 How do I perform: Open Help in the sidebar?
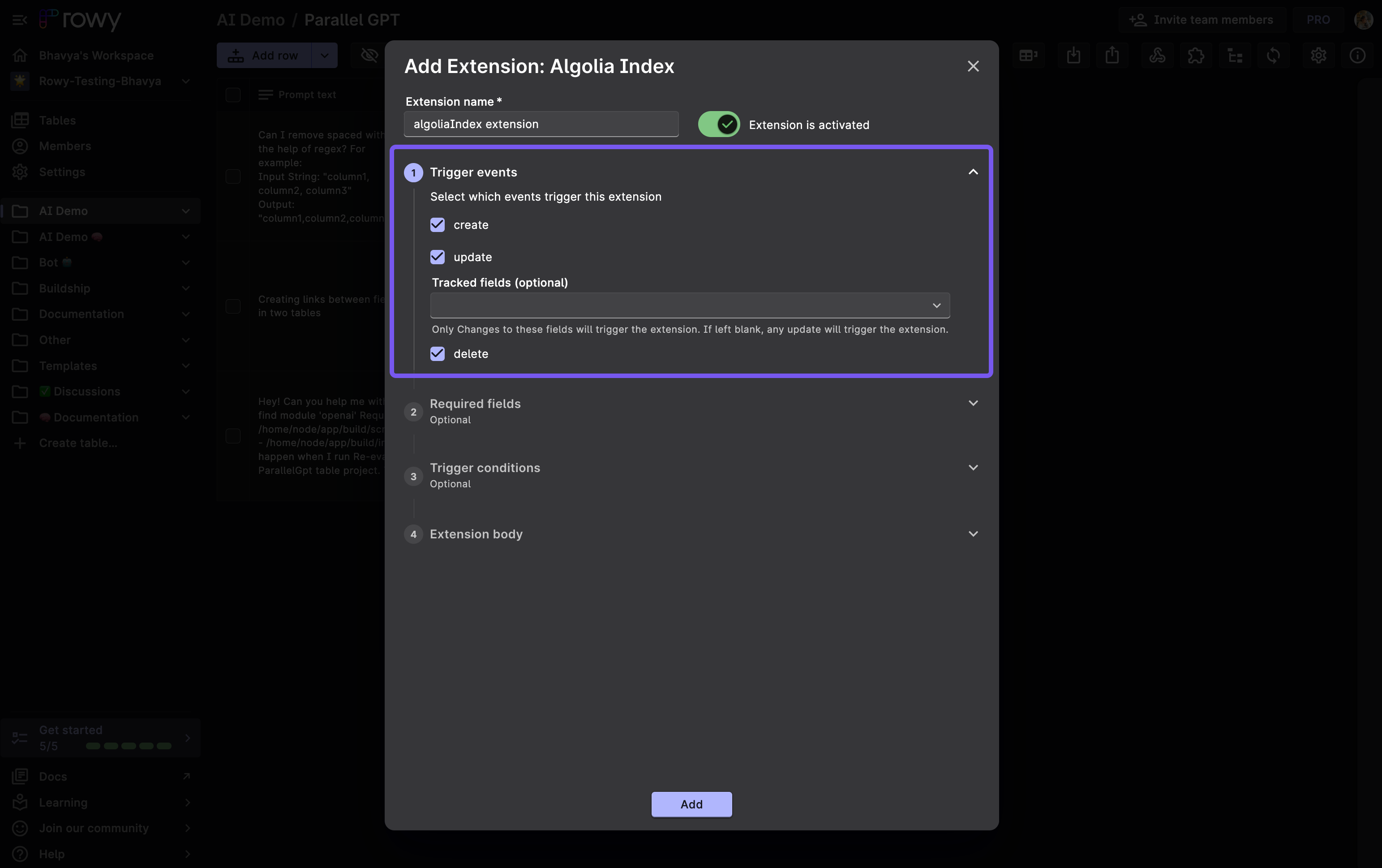tap(100, 854)
